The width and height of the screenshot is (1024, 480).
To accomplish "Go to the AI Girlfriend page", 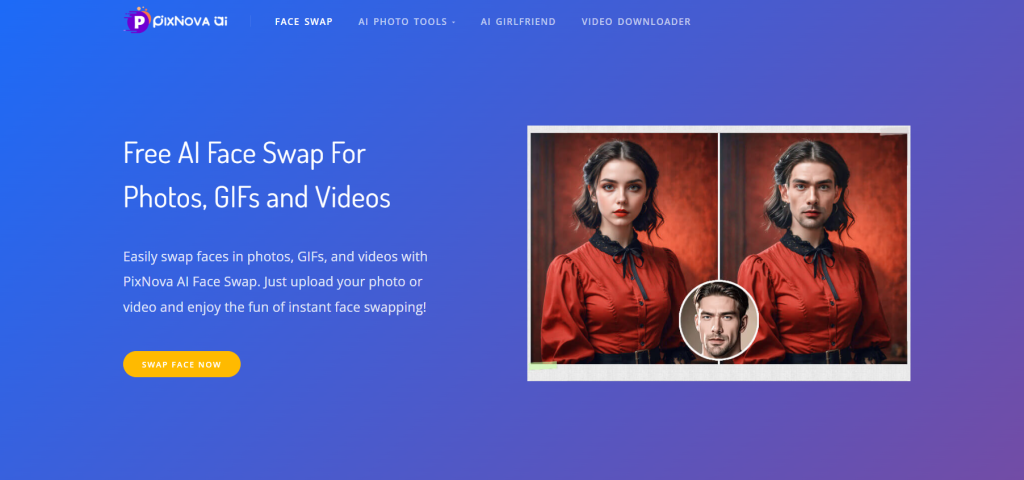I will 518,22.
